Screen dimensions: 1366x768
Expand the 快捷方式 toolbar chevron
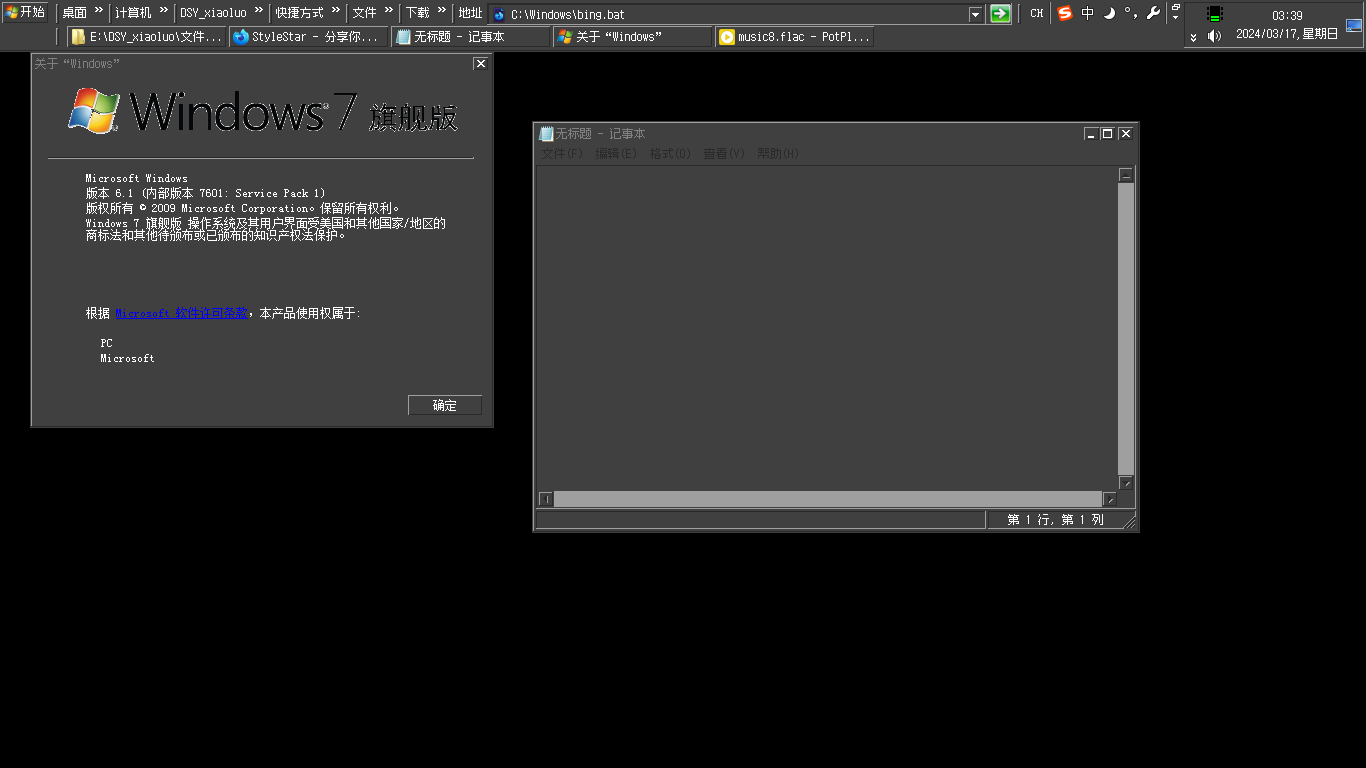[336, 11]
